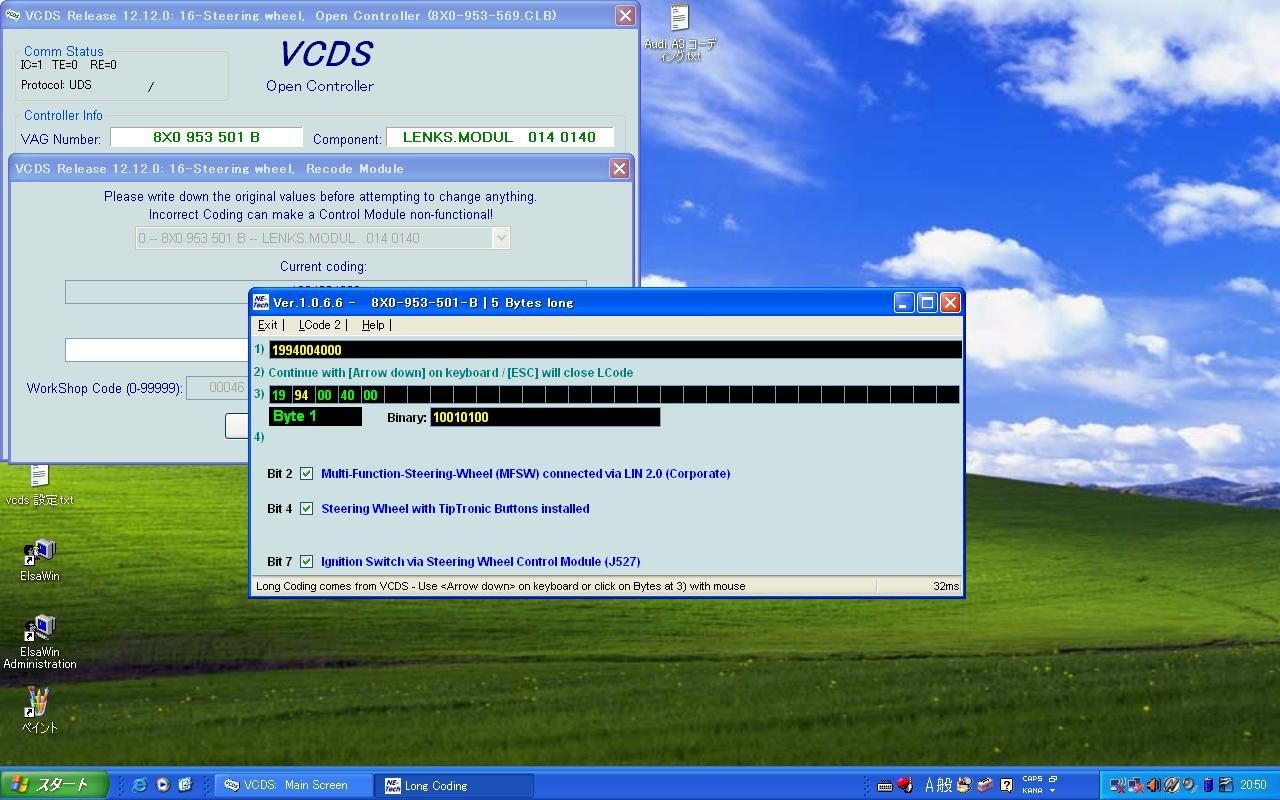Select byte 0 cell showing 19

point(279,395)
